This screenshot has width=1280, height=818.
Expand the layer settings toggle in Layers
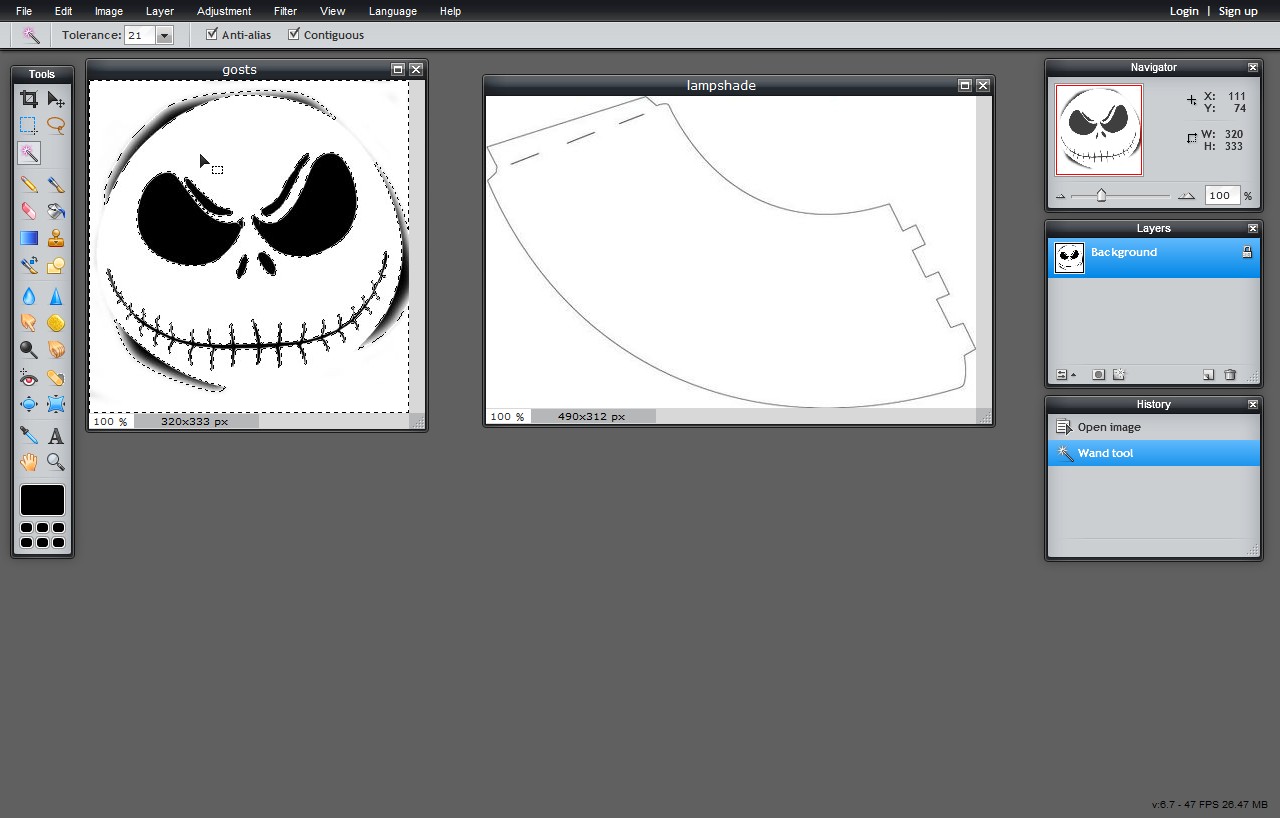(1066, 375)
